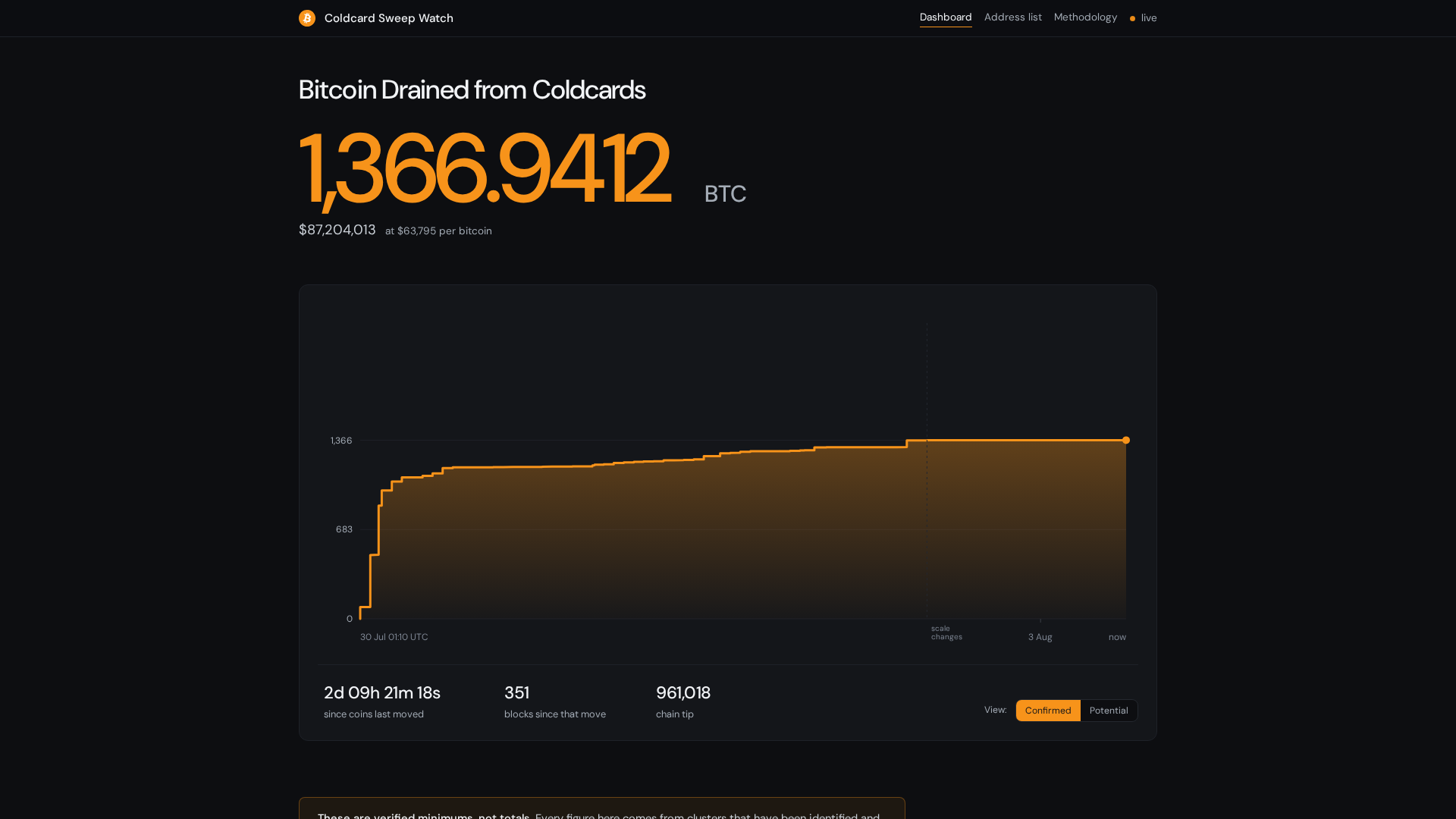Select the Dashboard tab
This screenshot has height=819, width=1456.
(x=946, y=17)
